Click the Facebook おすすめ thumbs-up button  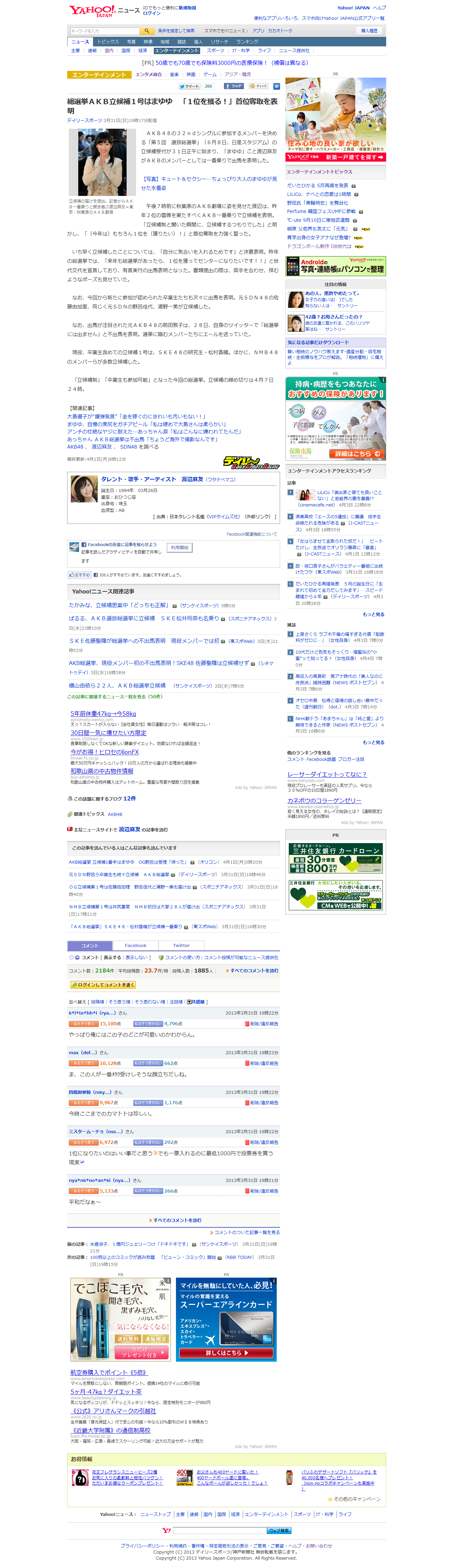(x=80, y=575)
